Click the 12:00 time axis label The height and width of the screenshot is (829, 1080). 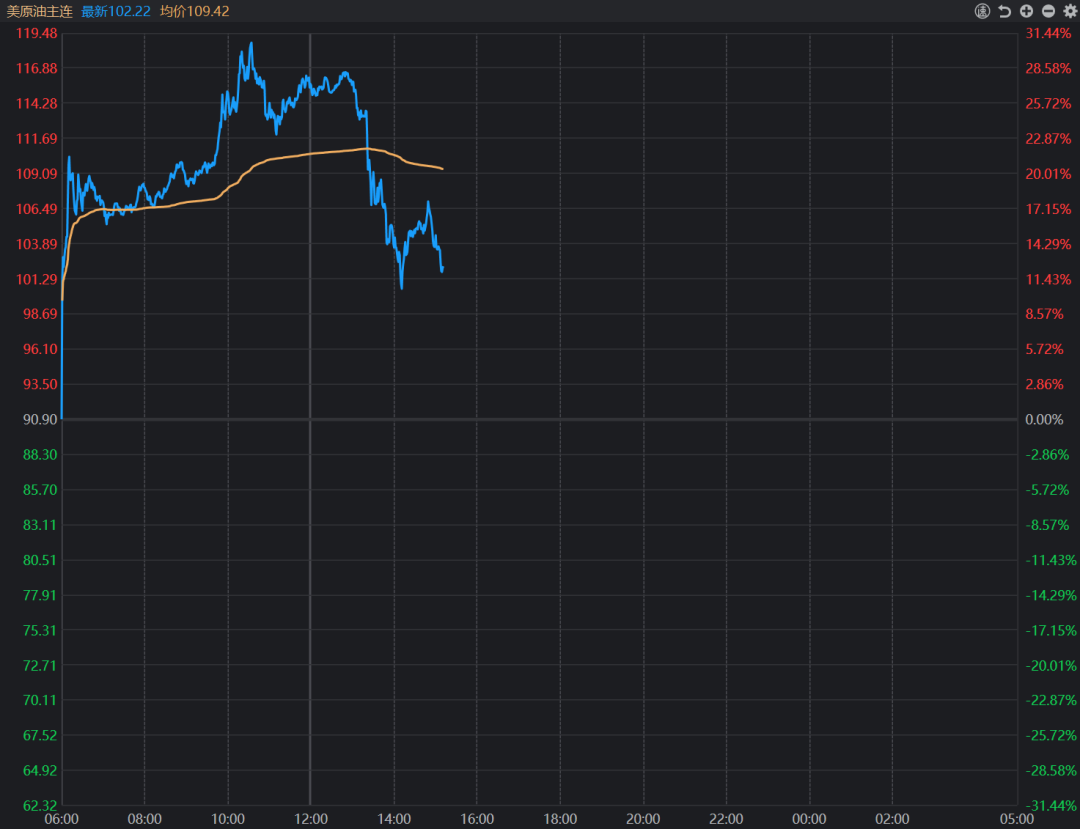(x=311, y=819)
